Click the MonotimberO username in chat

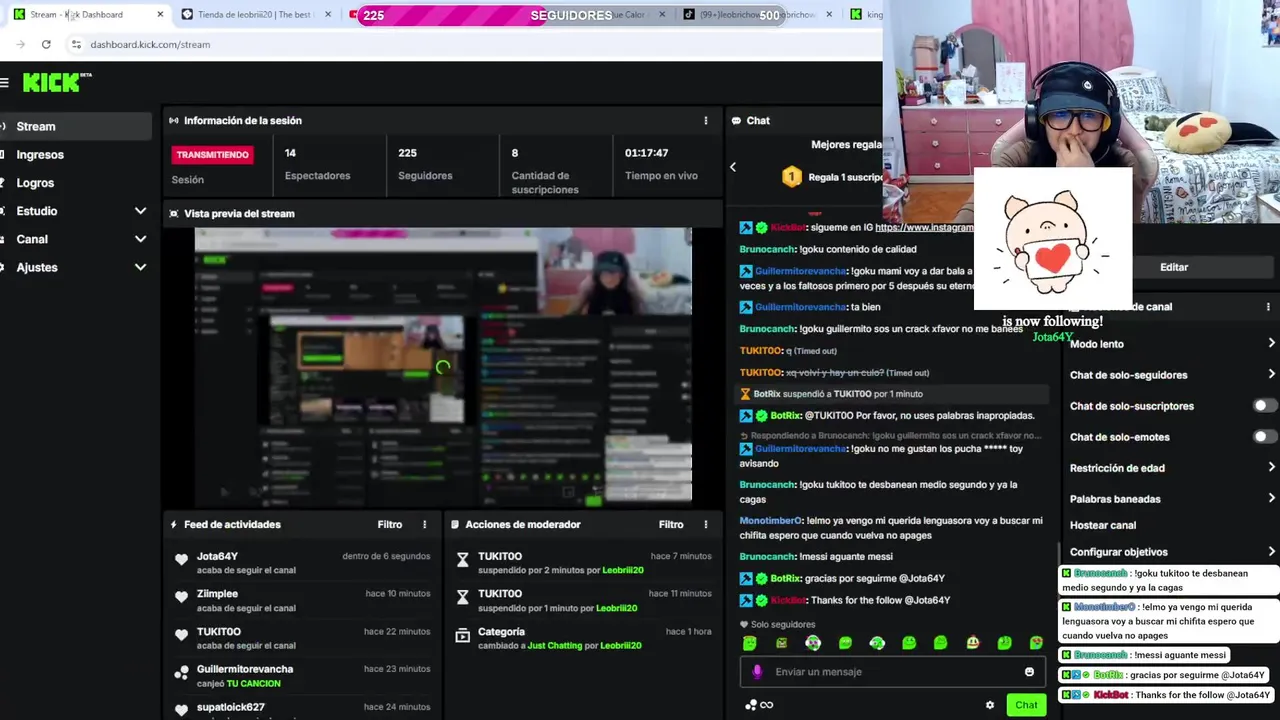(x=771, y=521)
